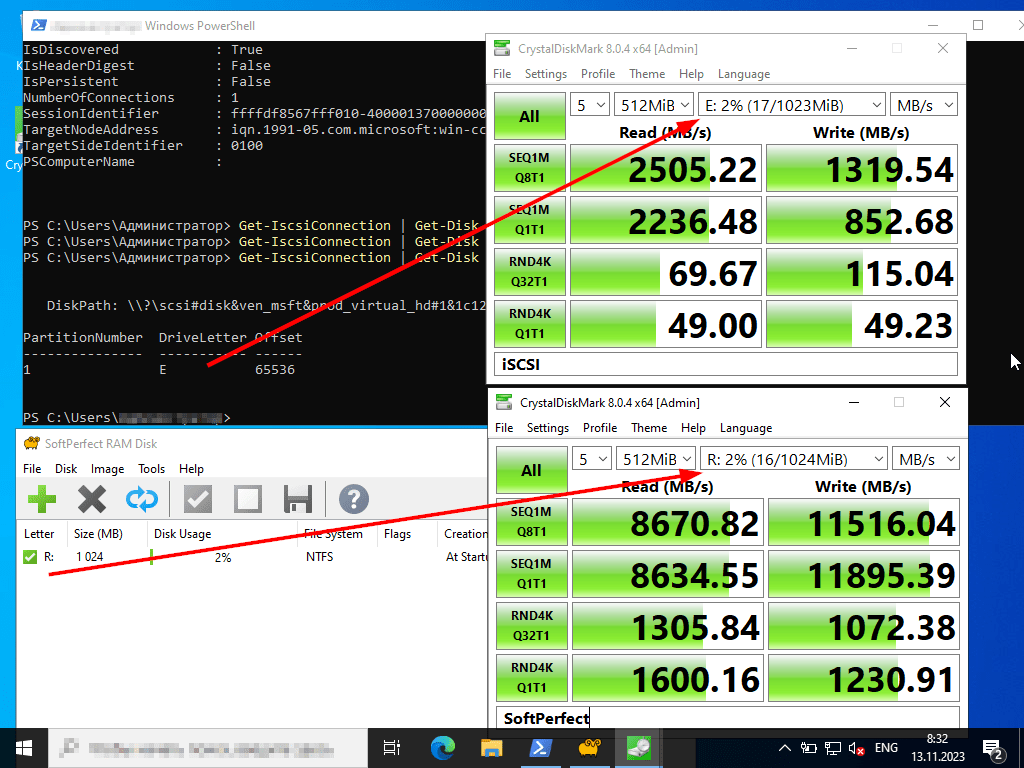Viewport: 1024px width, 768px height.
Task: Open the E: drive selection dropdown
Action: (792, 105)
